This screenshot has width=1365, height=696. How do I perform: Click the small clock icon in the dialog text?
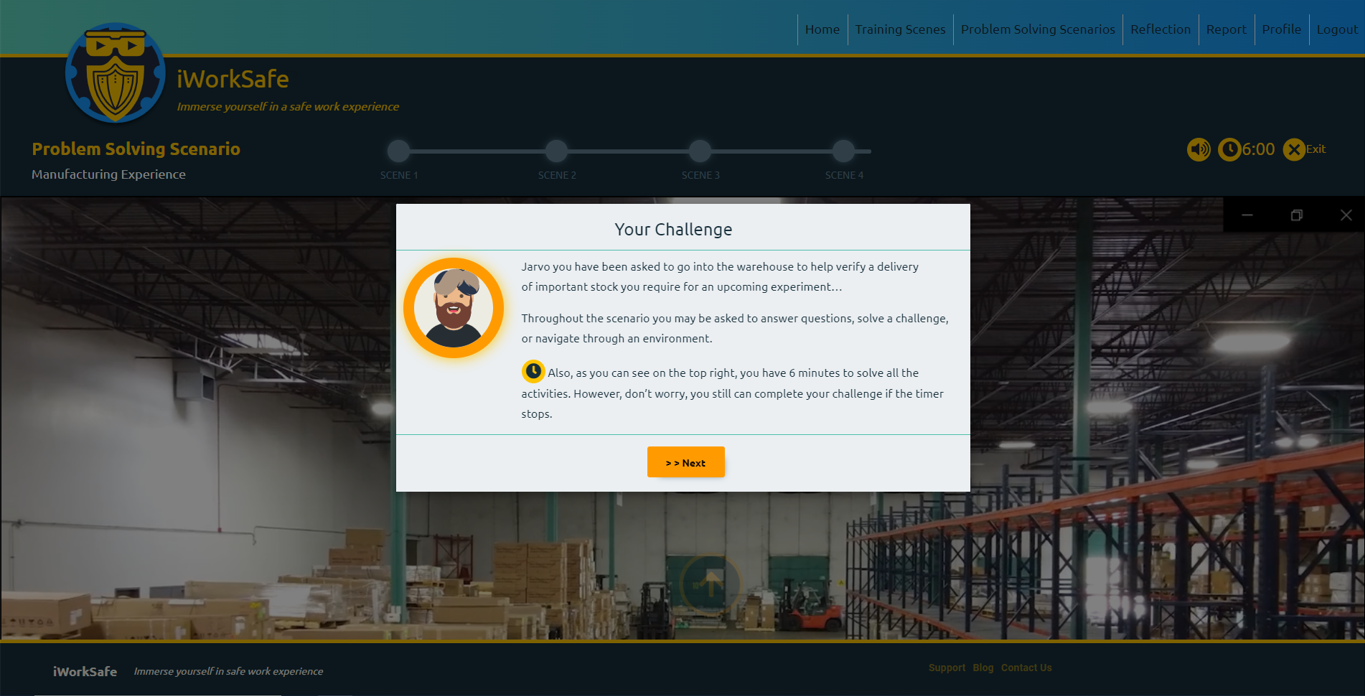pyautogui.click(x=533, y=372)
